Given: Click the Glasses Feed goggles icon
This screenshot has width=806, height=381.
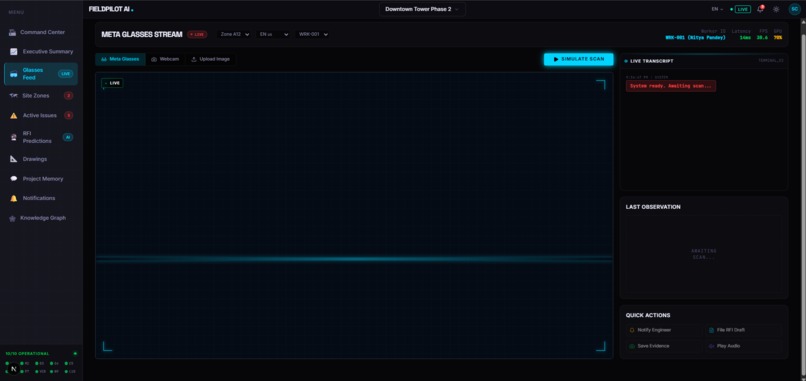Looking at the screenshot, I should [13, 74].
